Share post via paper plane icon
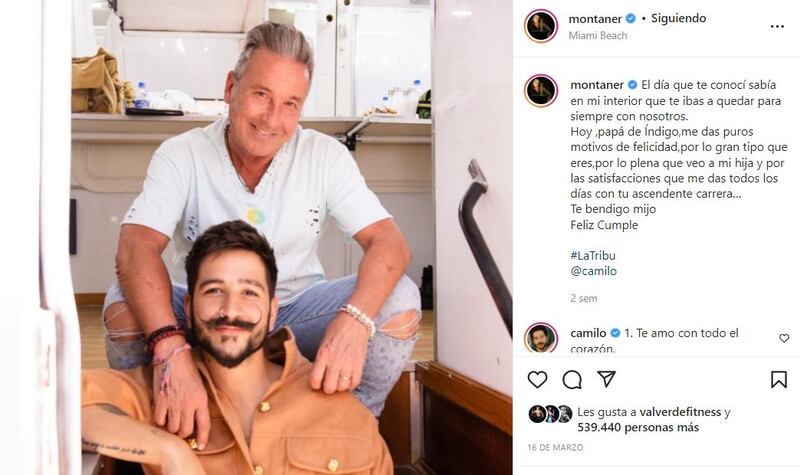The width and height of the screenshot is (800, 475). coord(606,379)
